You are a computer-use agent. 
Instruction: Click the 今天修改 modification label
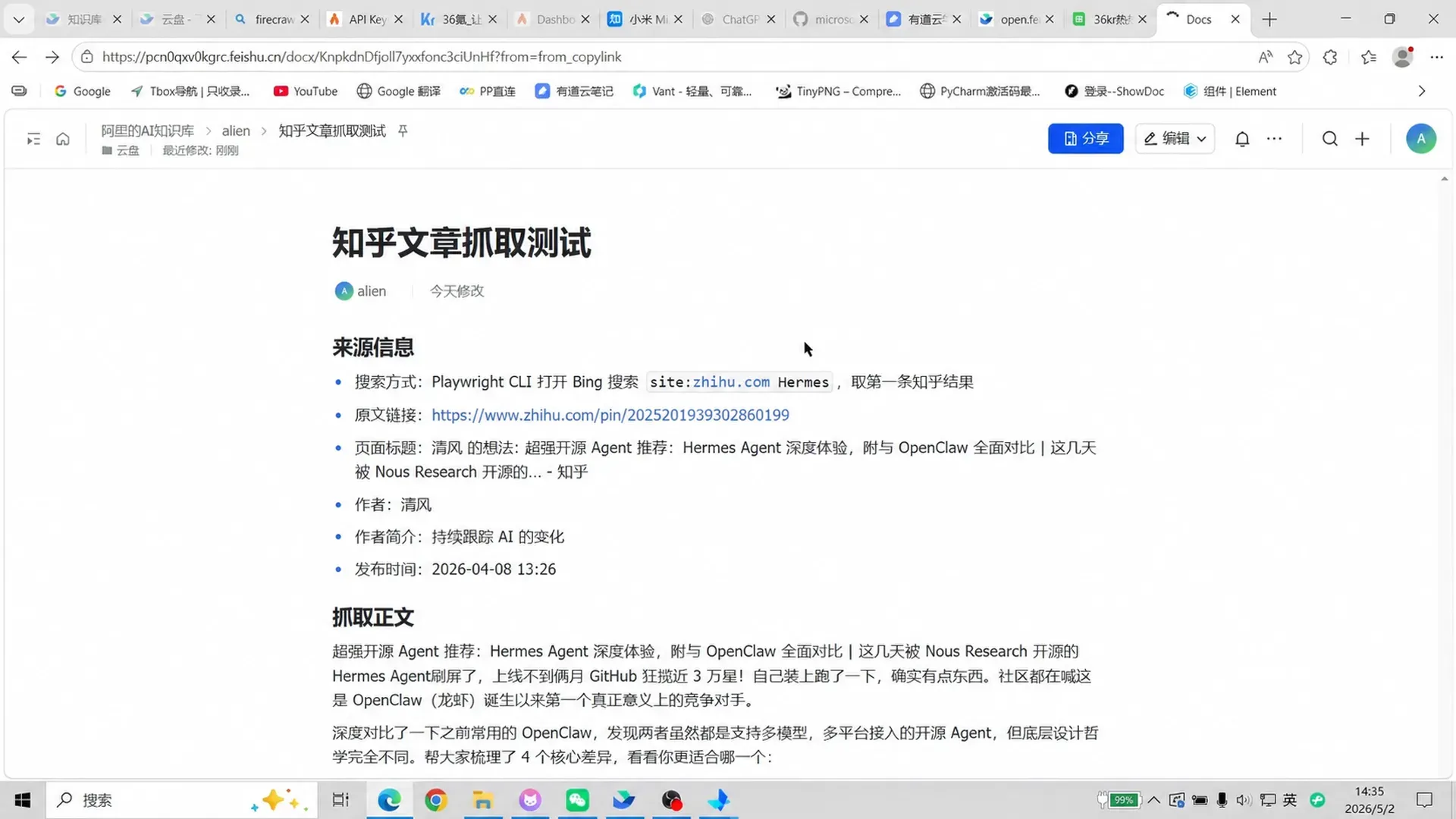[457, 291]
